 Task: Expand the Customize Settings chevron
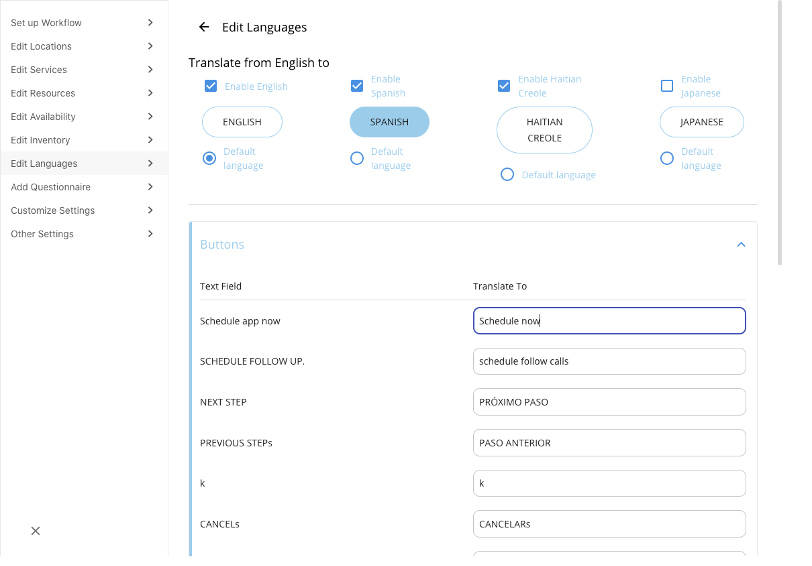tap(150, 210)
